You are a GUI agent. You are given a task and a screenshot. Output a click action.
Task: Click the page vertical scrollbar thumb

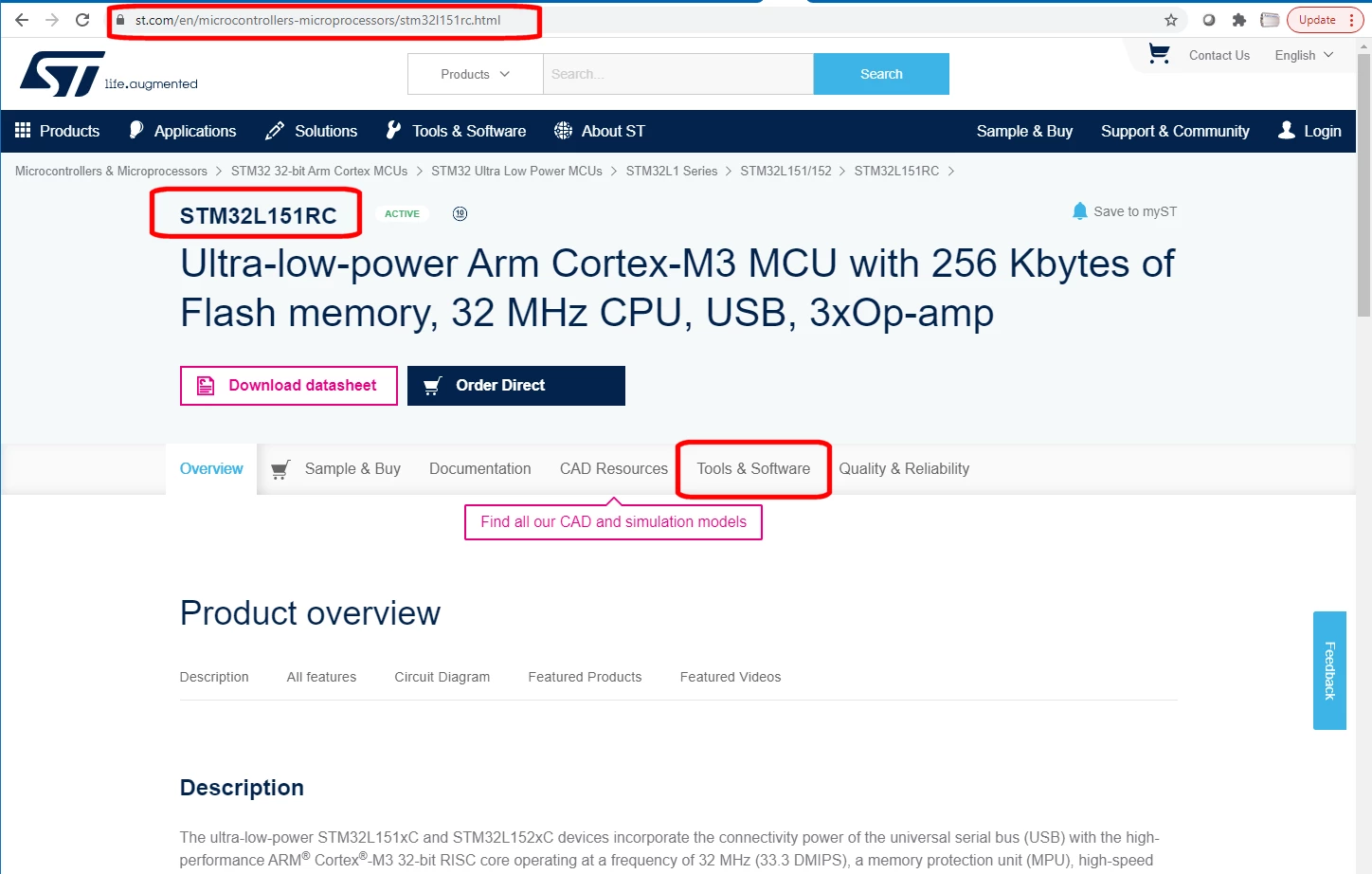[x=1364, y=185]
